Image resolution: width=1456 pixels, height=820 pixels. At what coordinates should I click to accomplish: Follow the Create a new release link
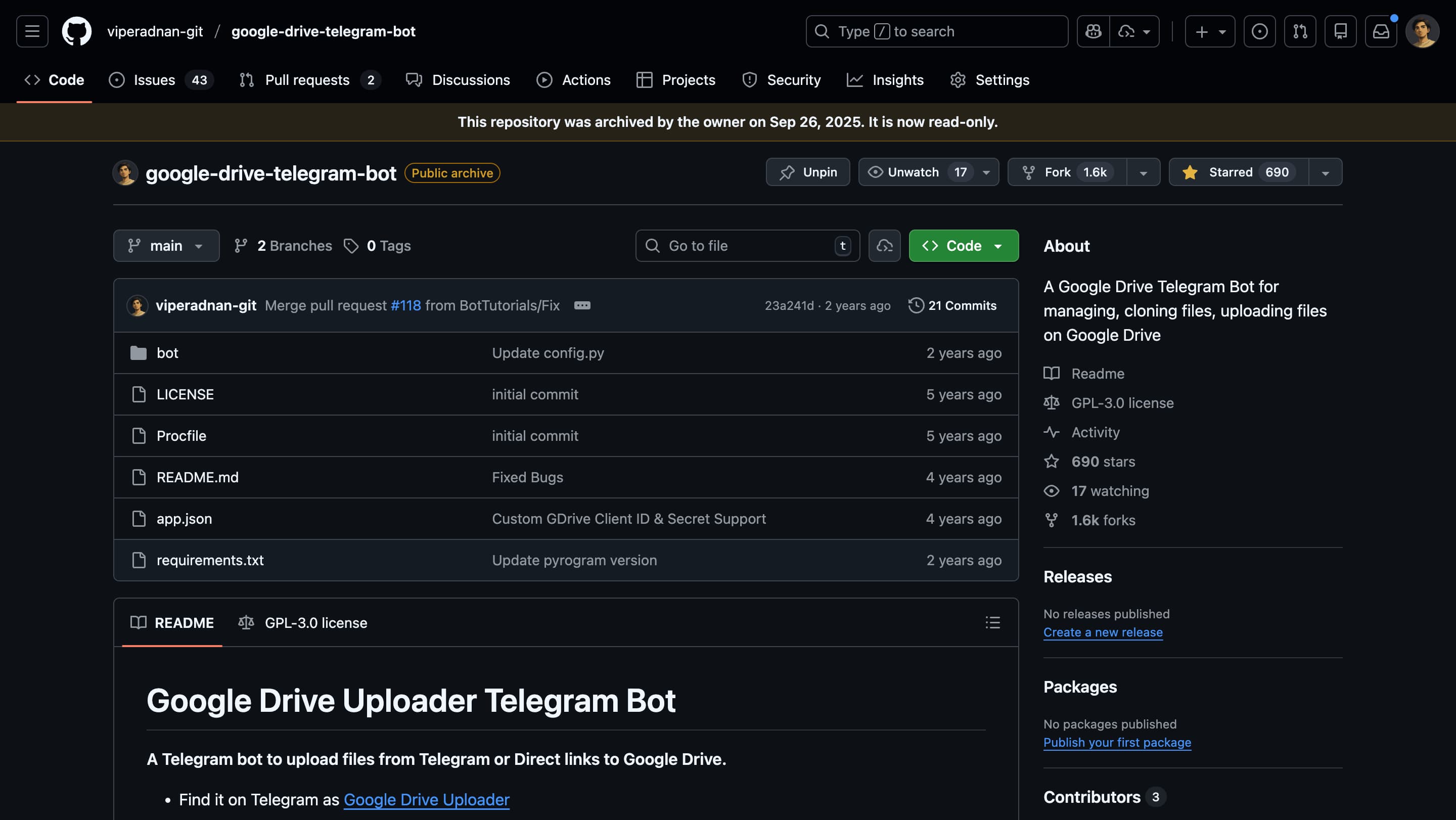(x=1103, y=632)
